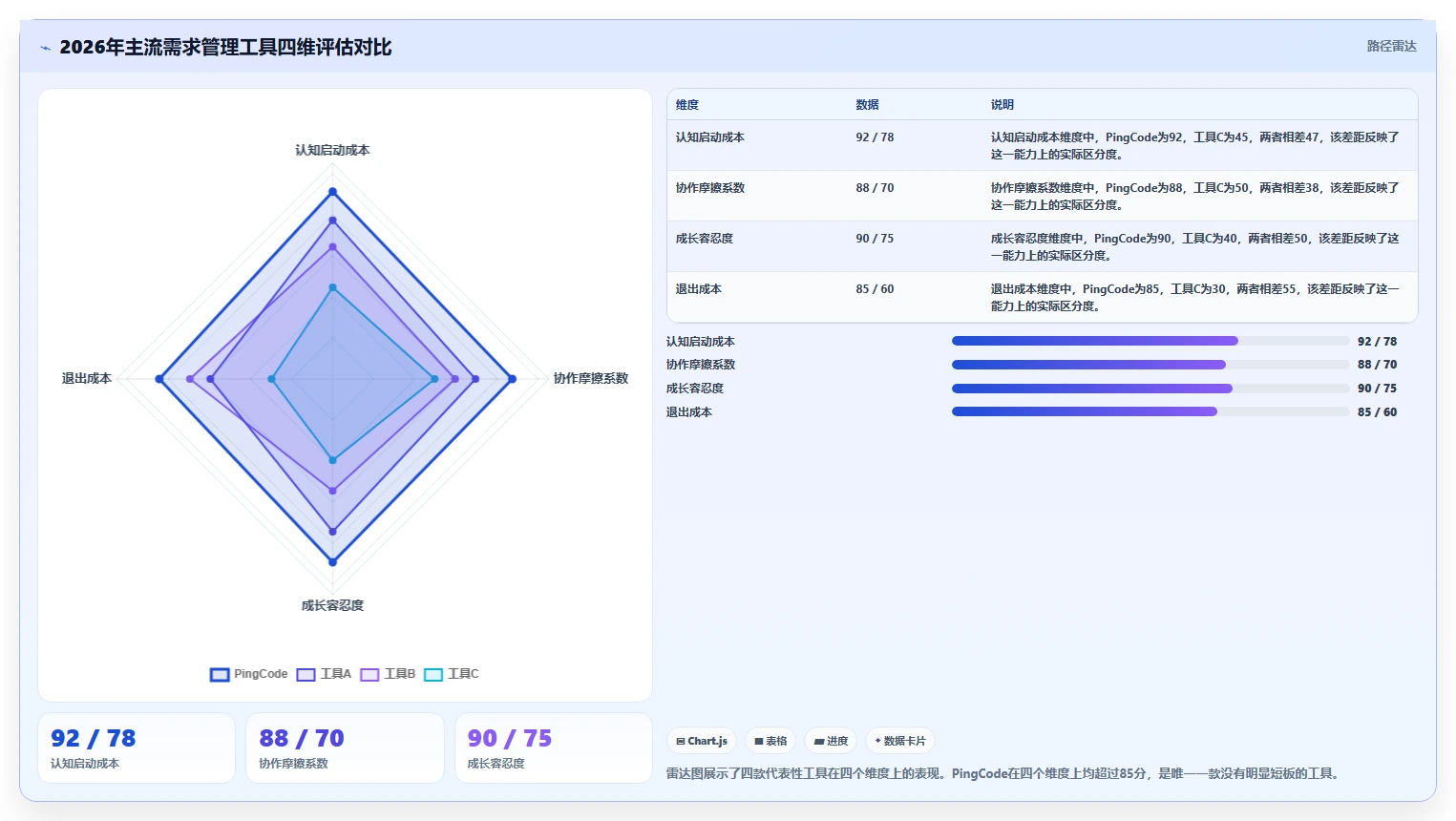Screen dimensions: 1456x821
Task: Click the 进度 tag
Action: [x=831, y=741]
